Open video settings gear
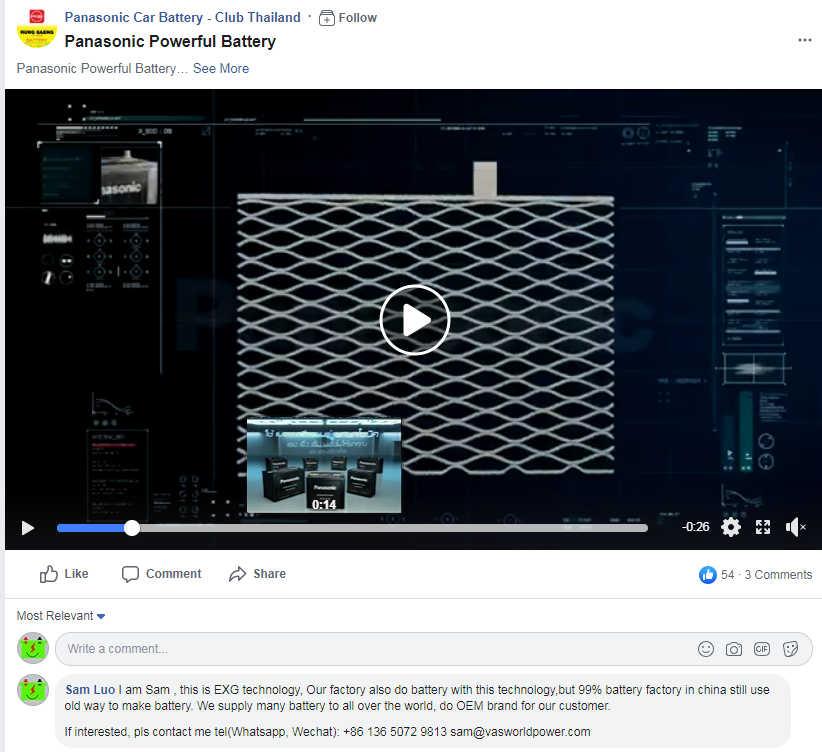The height and width of the screenshot is (752, 822). pos(731,527)
